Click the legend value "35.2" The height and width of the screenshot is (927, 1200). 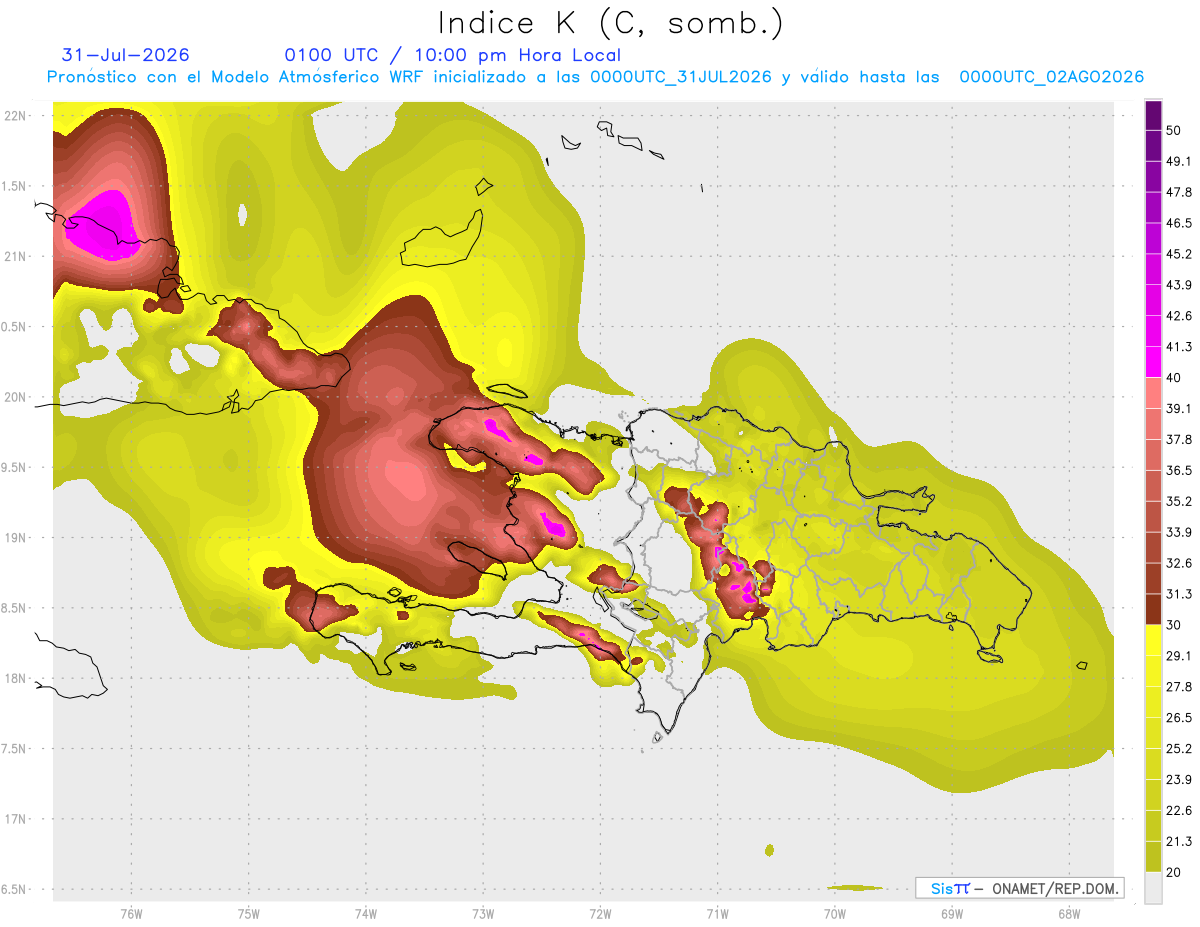click(1179, 501)
